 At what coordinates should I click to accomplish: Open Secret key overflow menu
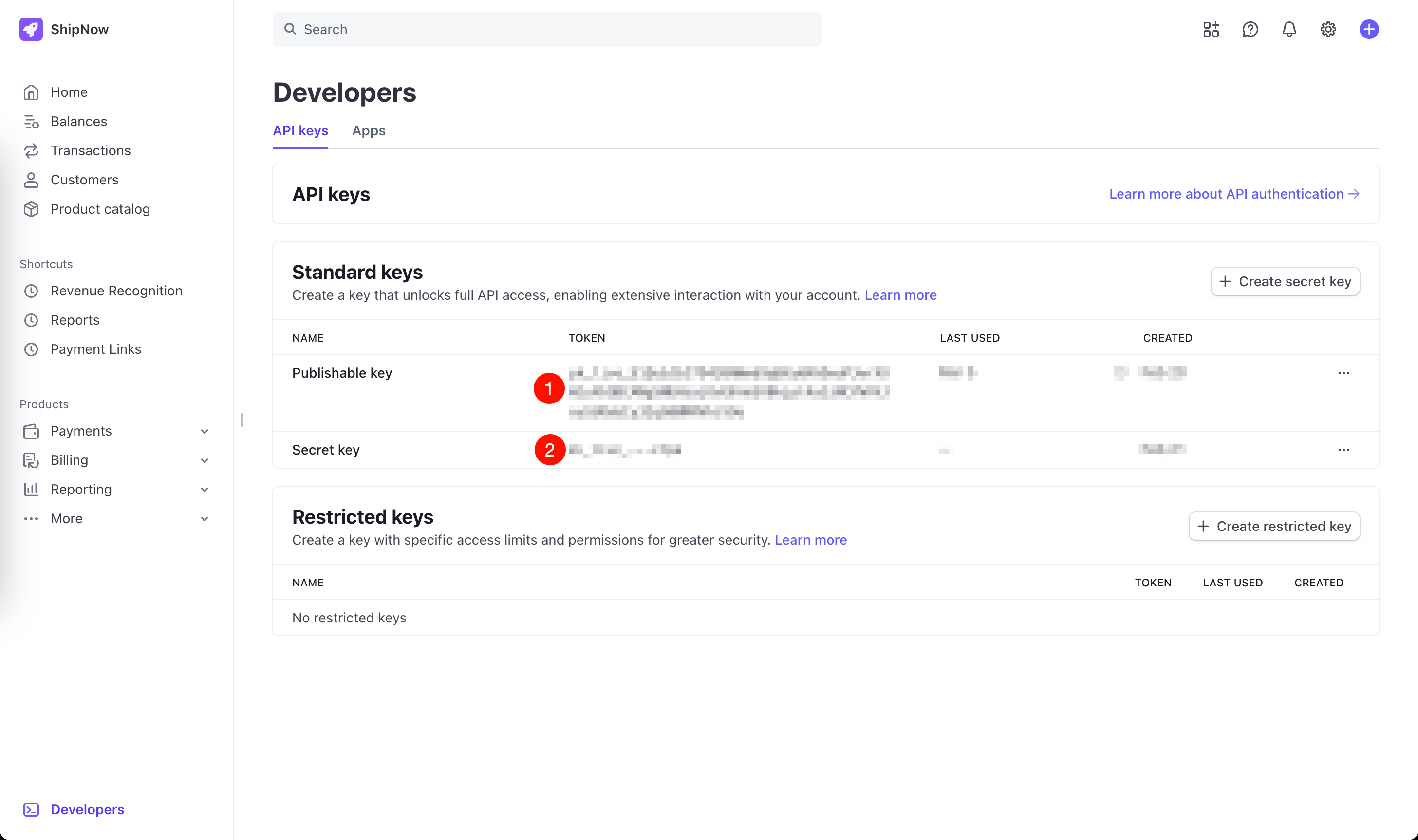(1343, 450)
